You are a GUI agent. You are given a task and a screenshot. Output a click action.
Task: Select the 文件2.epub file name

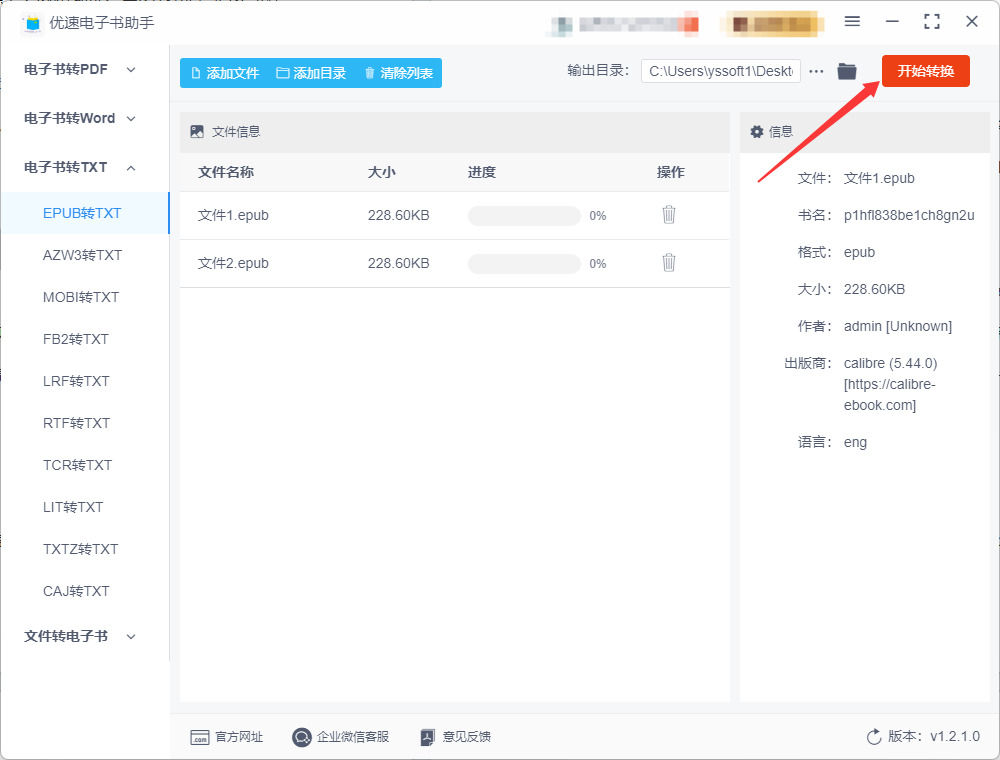point(233,263)
